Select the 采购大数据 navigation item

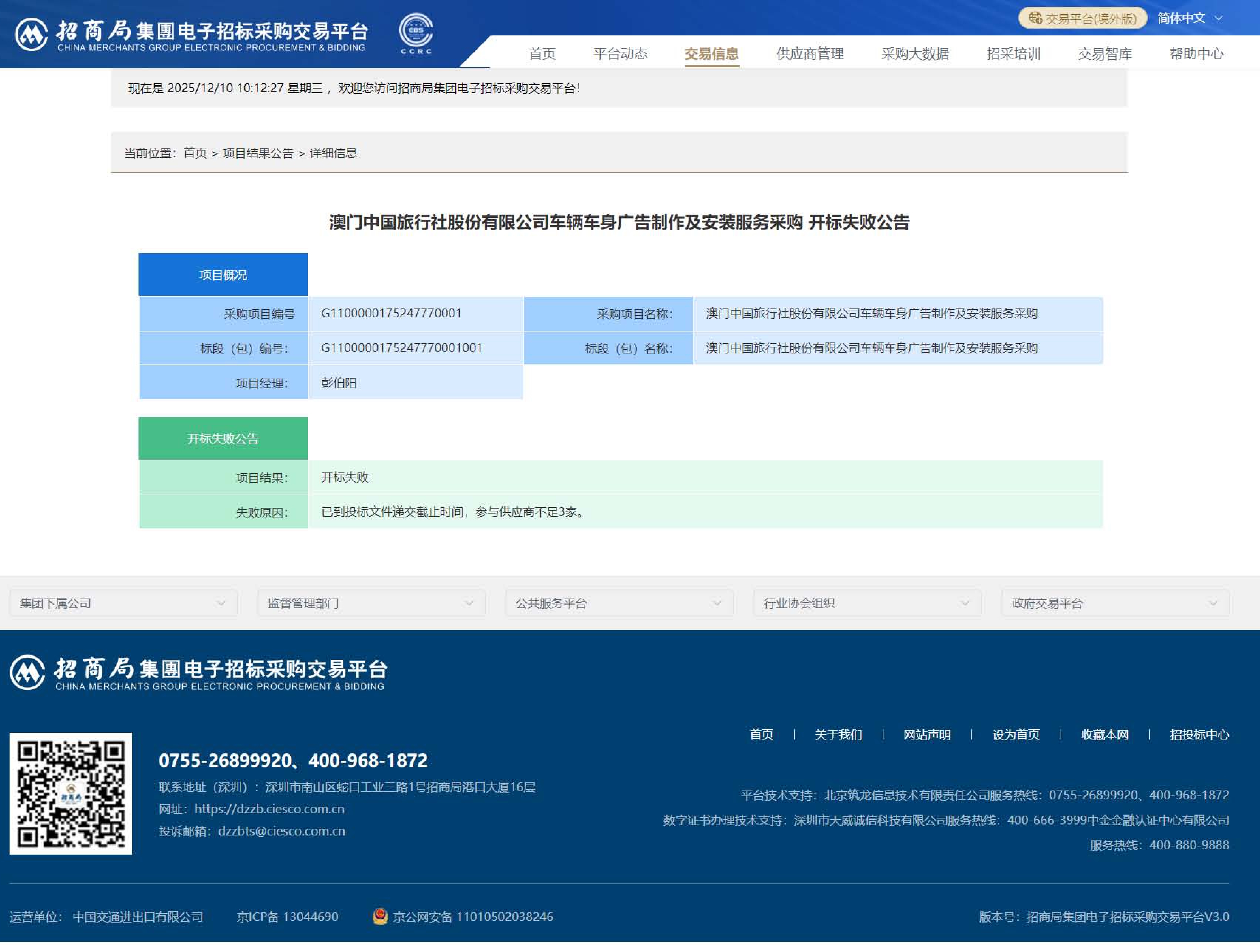tap(915, 53)
